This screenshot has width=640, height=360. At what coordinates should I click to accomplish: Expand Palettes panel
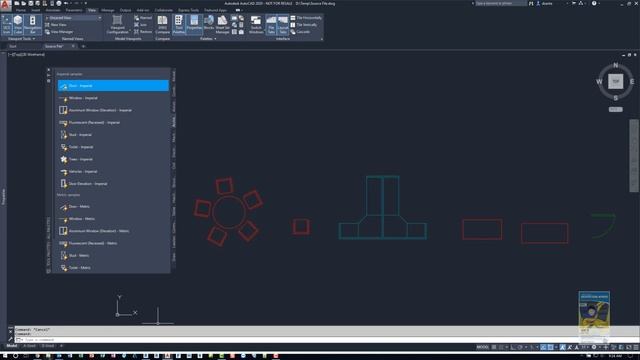(x=208, y=39)
